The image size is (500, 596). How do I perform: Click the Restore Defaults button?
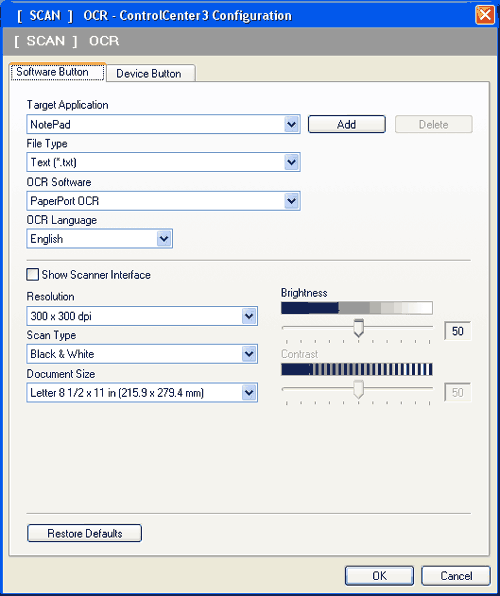(84, 533)
